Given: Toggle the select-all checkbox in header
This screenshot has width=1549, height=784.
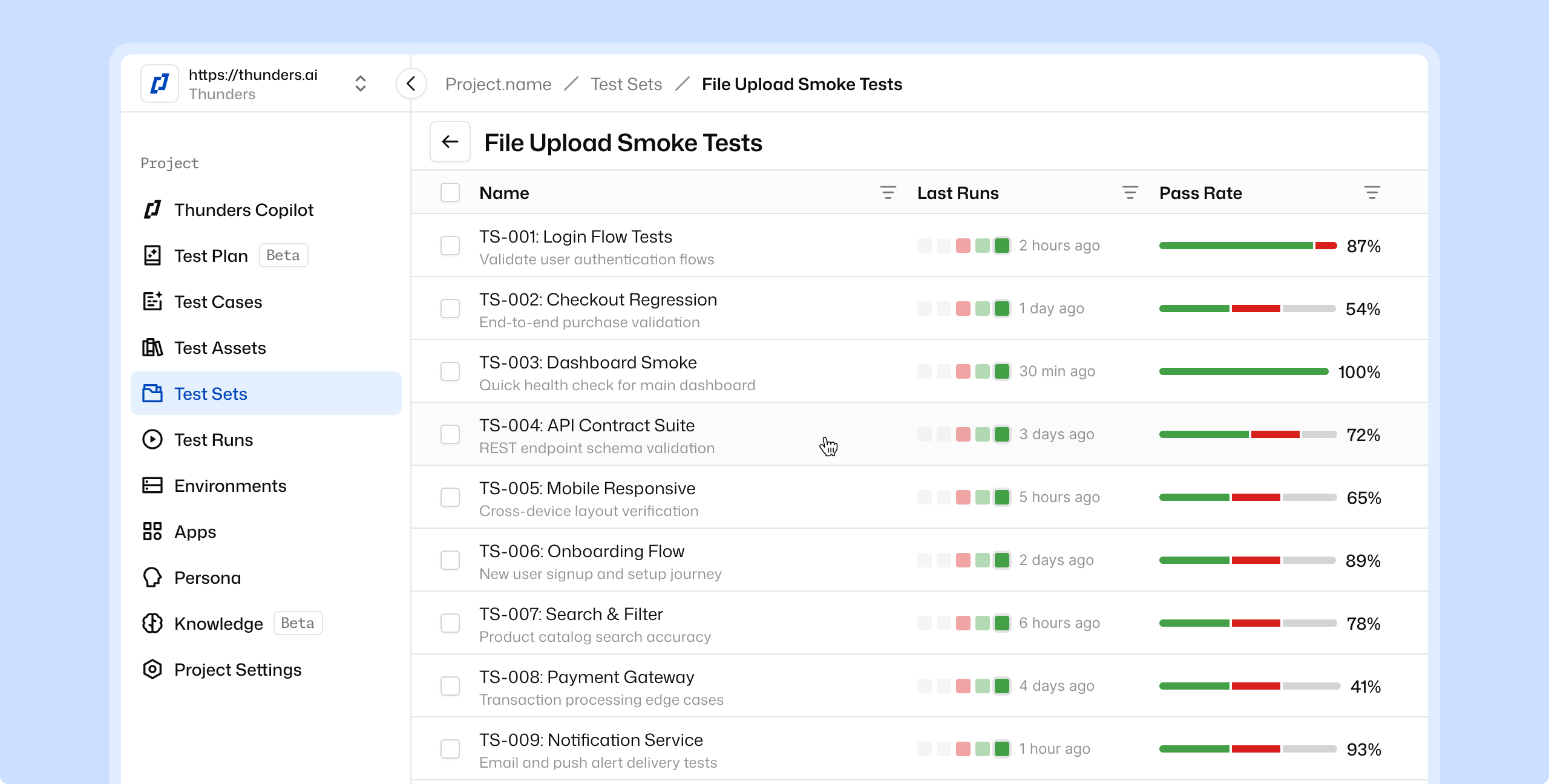Looking at the screenshot, I should [x=450, y=193].
